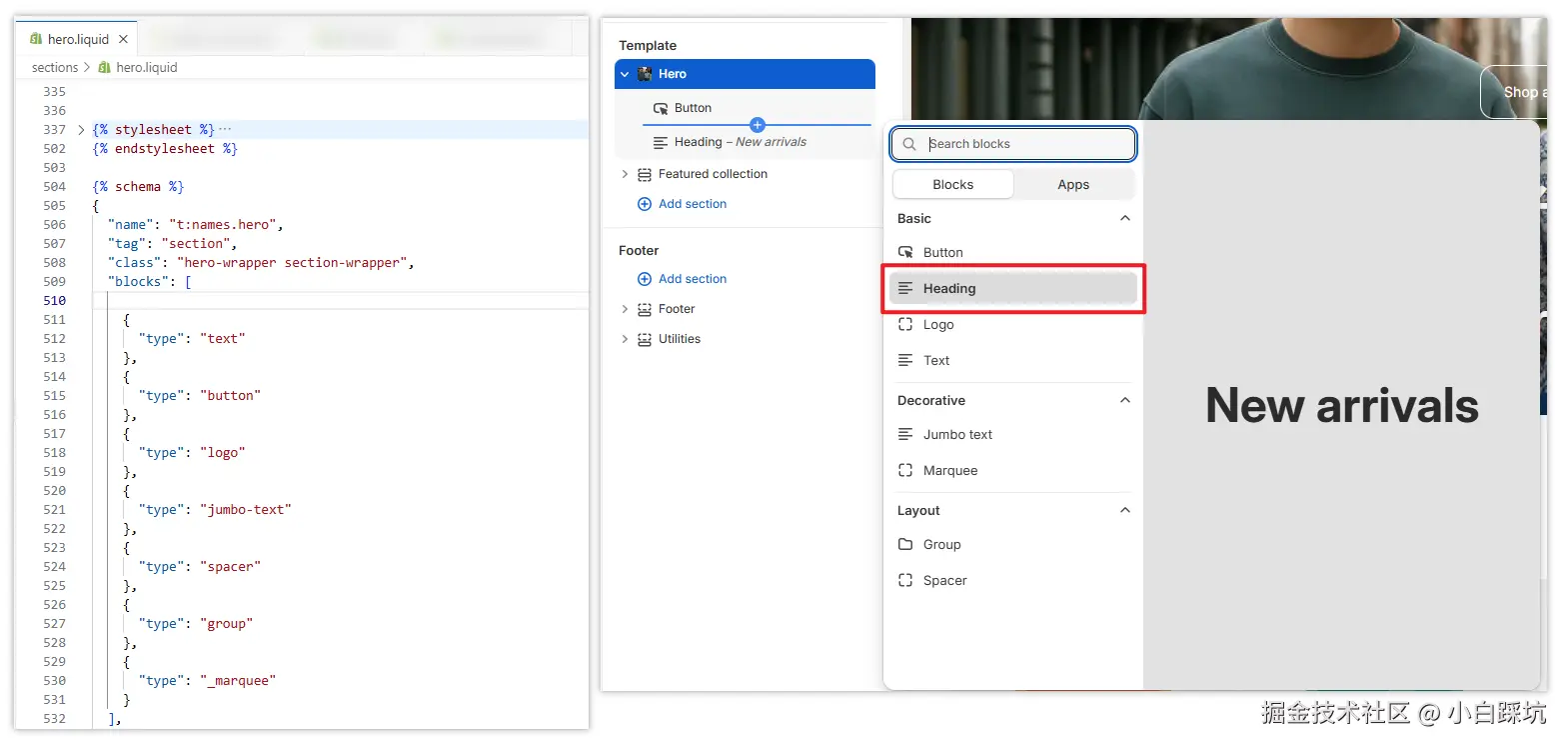Click the sections breadcrumb item

coord(55,67)
